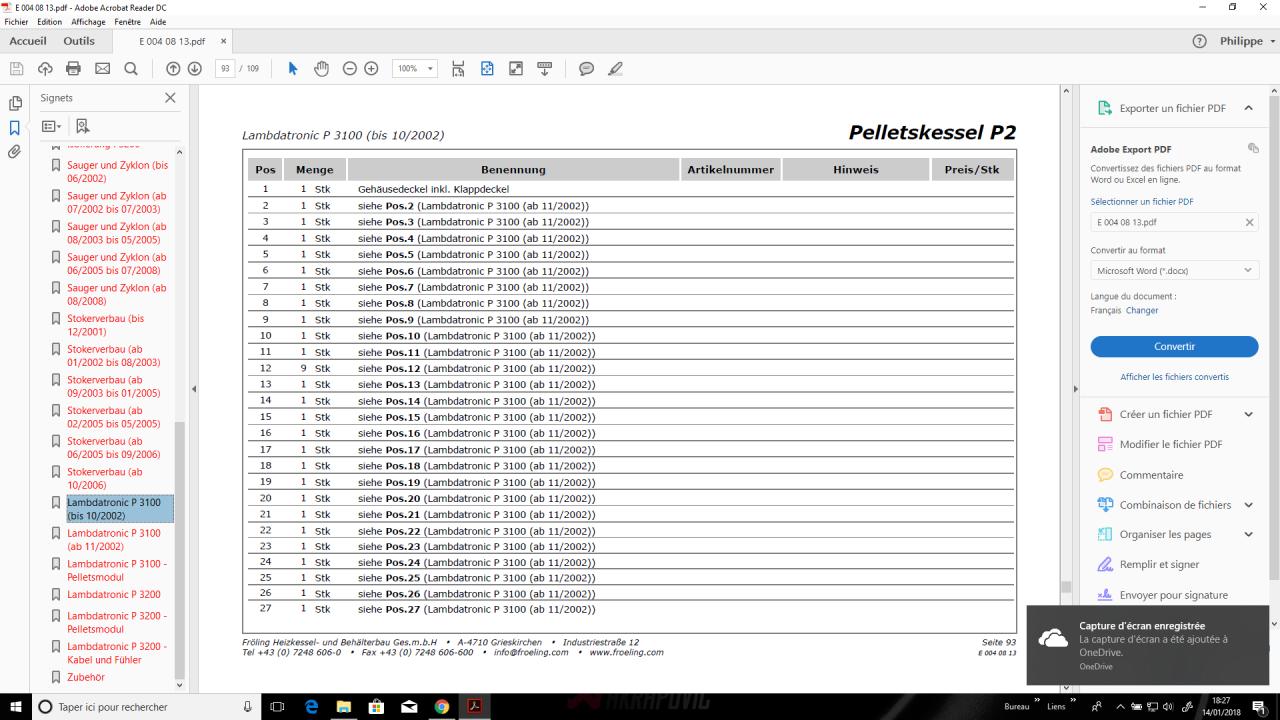
Task: Click the read mode toolbar icon
Action: (545, 69)
